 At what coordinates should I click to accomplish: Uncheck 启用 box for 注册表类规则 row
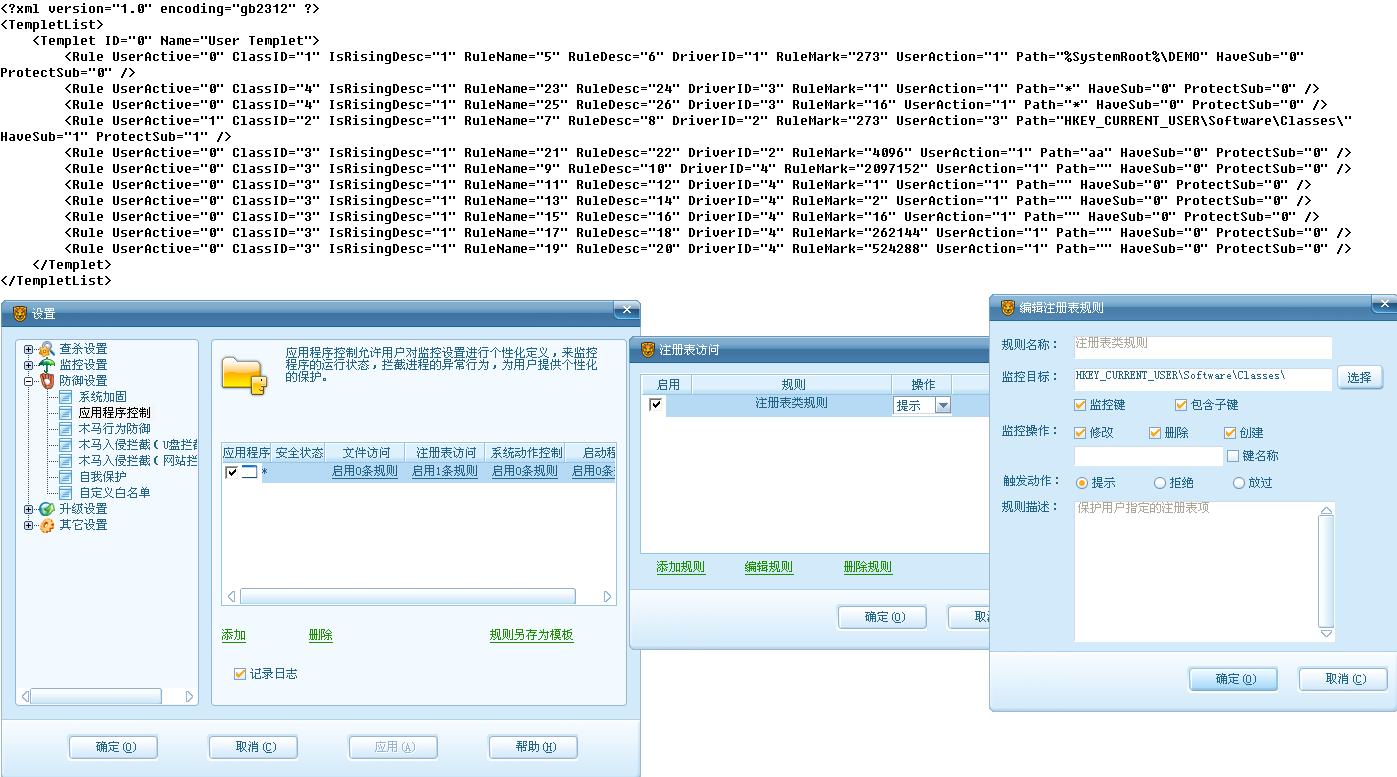point(656,404)
